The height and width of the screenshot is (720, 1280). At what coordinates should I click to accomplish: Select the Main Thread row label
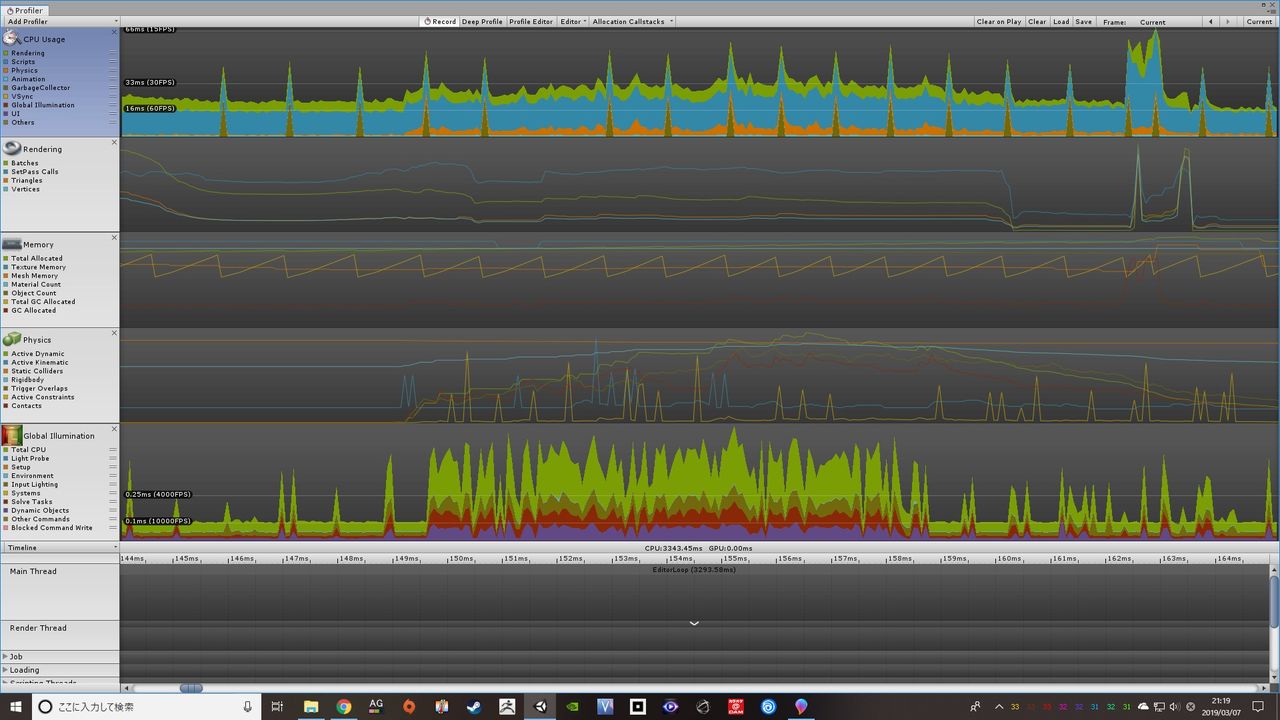33,572
